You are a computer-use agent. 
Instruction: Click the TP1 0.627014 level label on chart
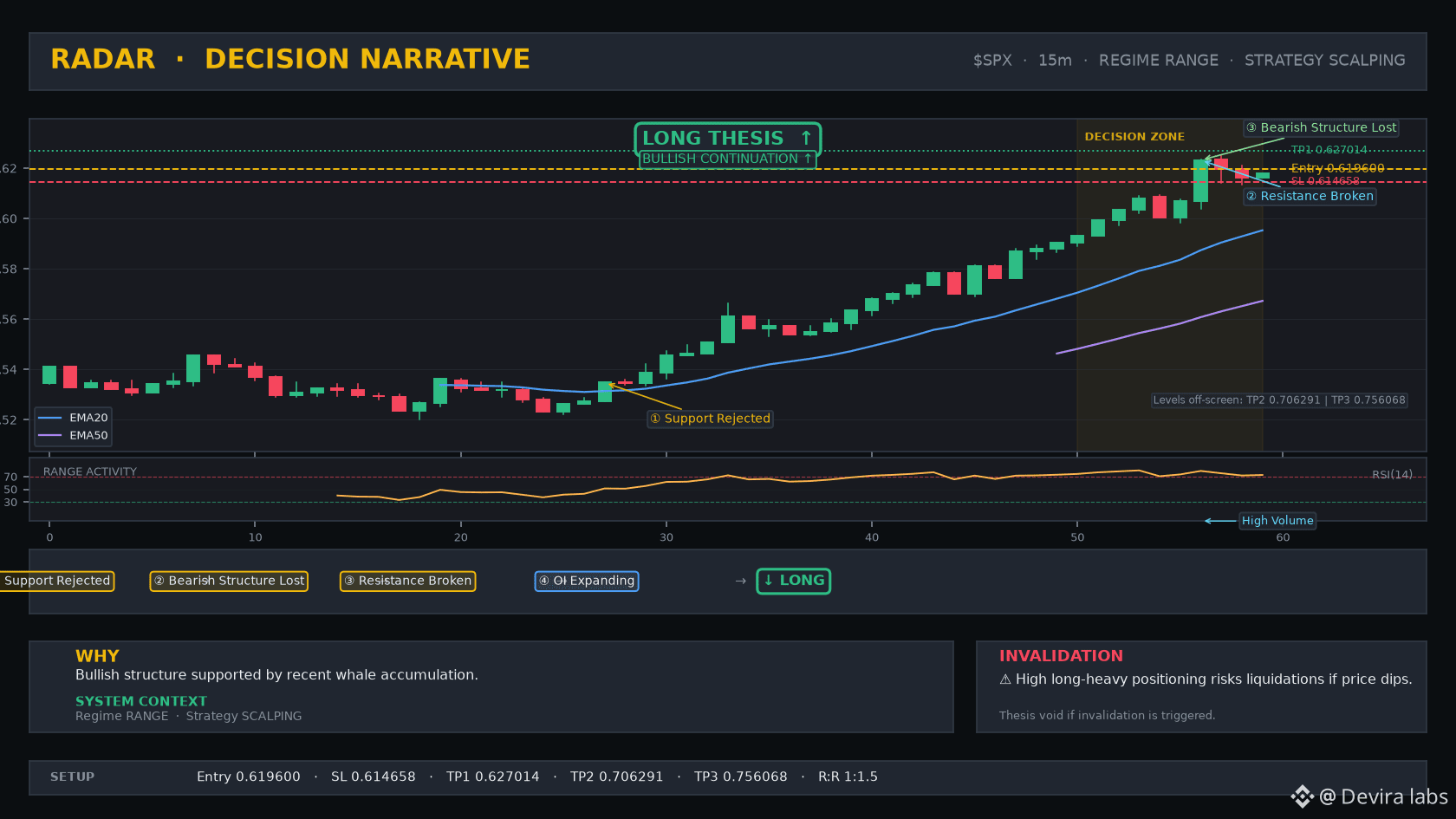click(1329, 150)
